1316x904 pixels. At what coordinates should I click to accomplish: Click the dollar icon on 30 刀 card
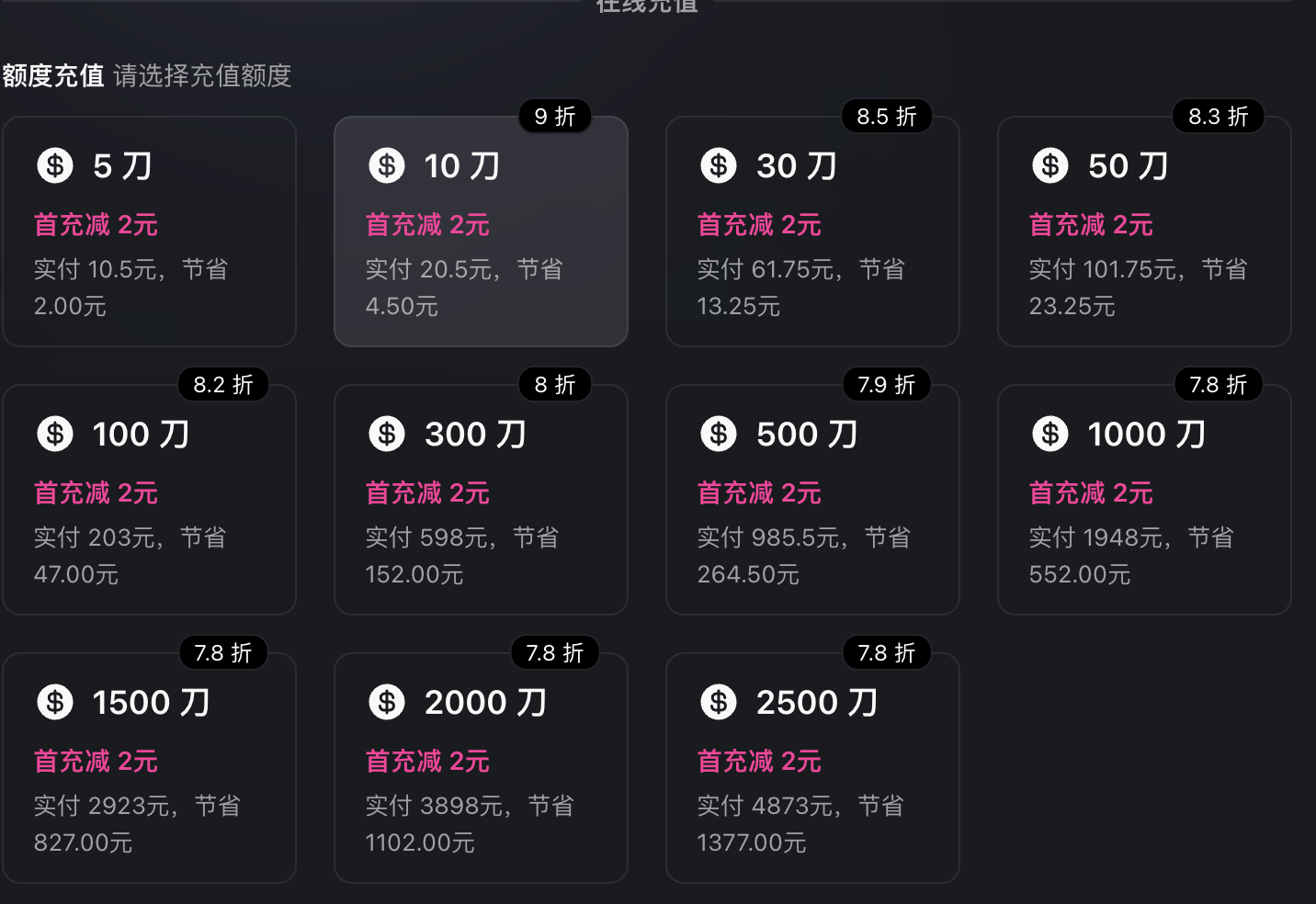point(719,166)
